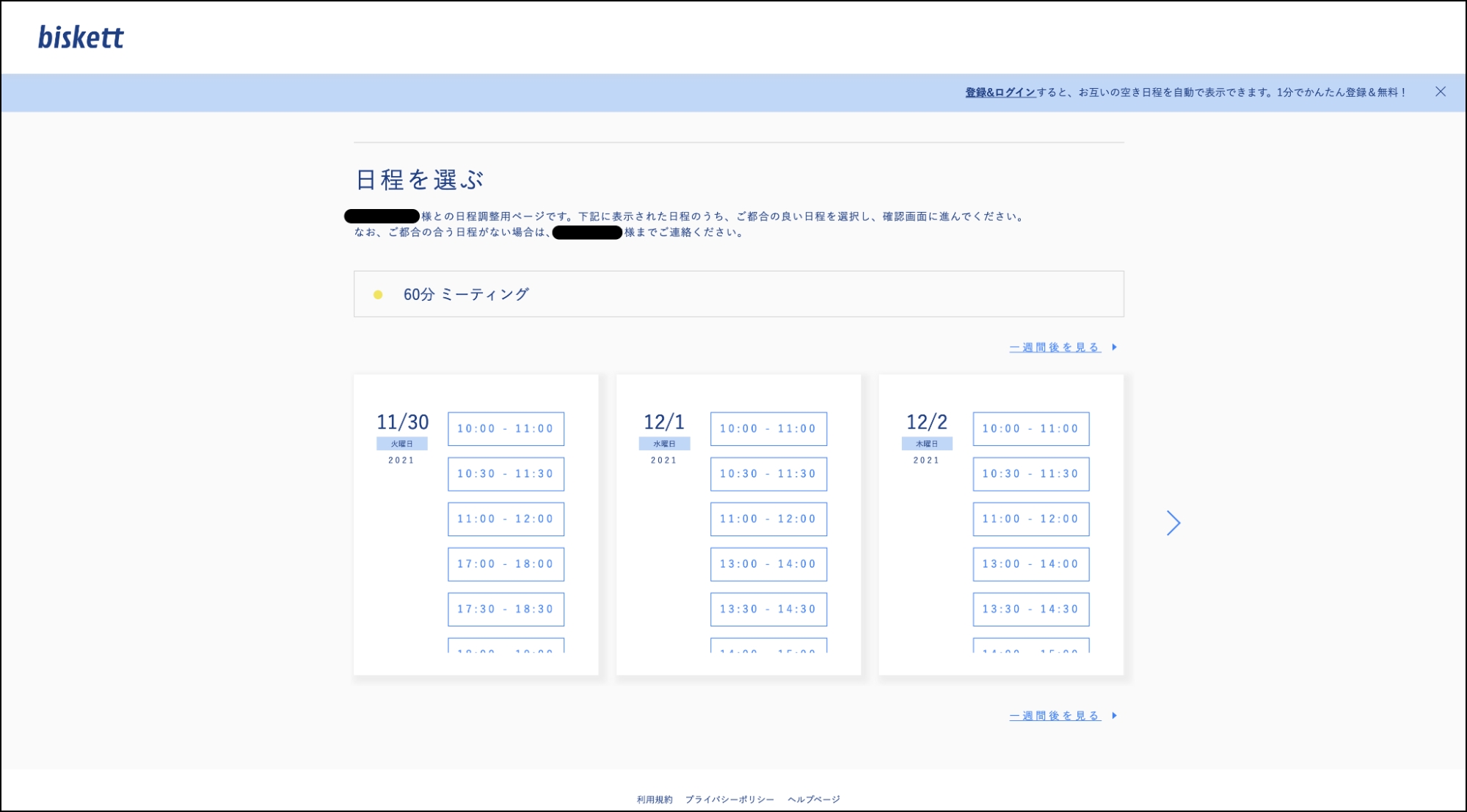Select 10:00 - 11:00 on 11/30
The width and height of the screenshot is (1467, 812).
(x=505, y=428)
